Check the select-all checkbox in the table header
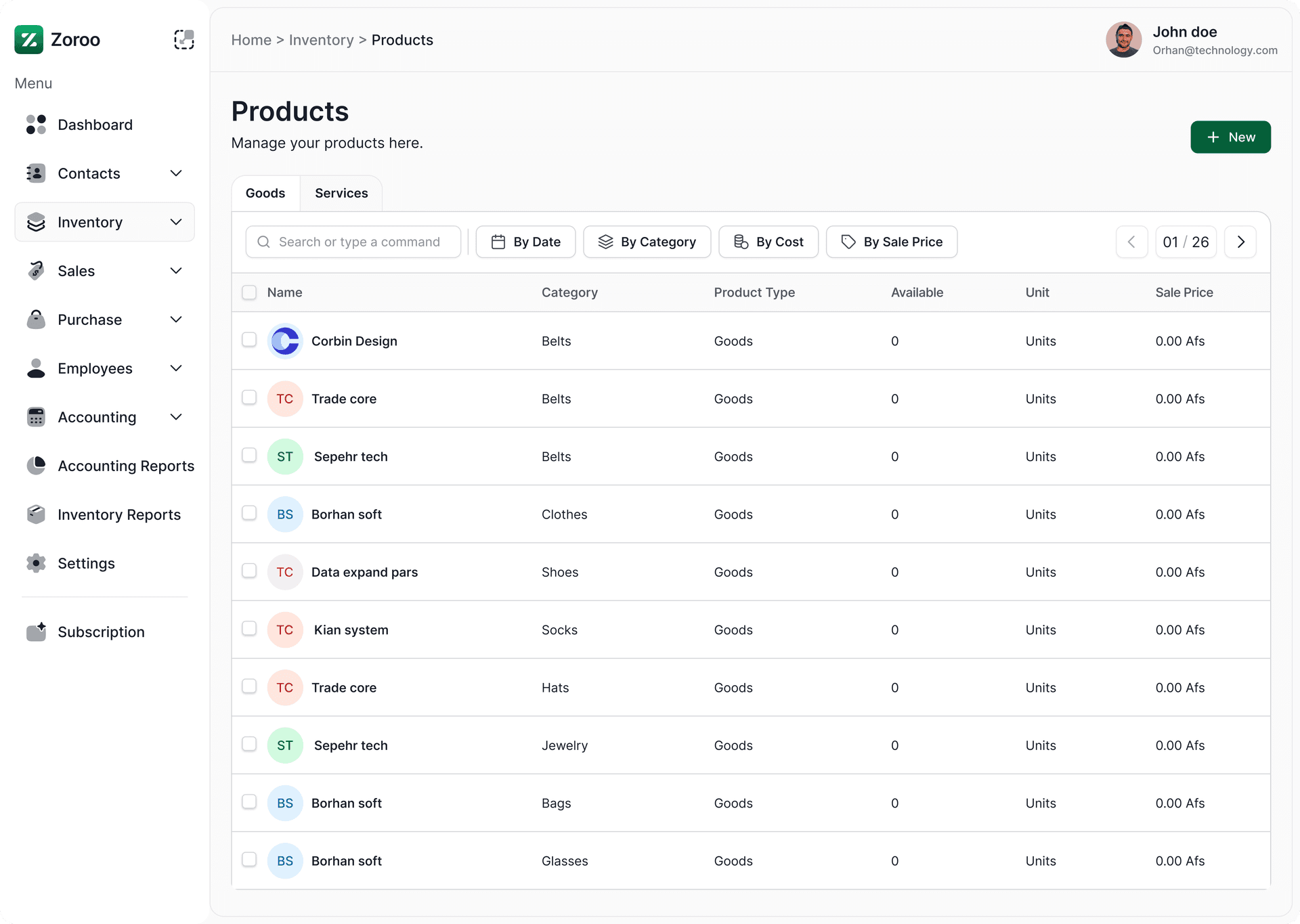 249,292
